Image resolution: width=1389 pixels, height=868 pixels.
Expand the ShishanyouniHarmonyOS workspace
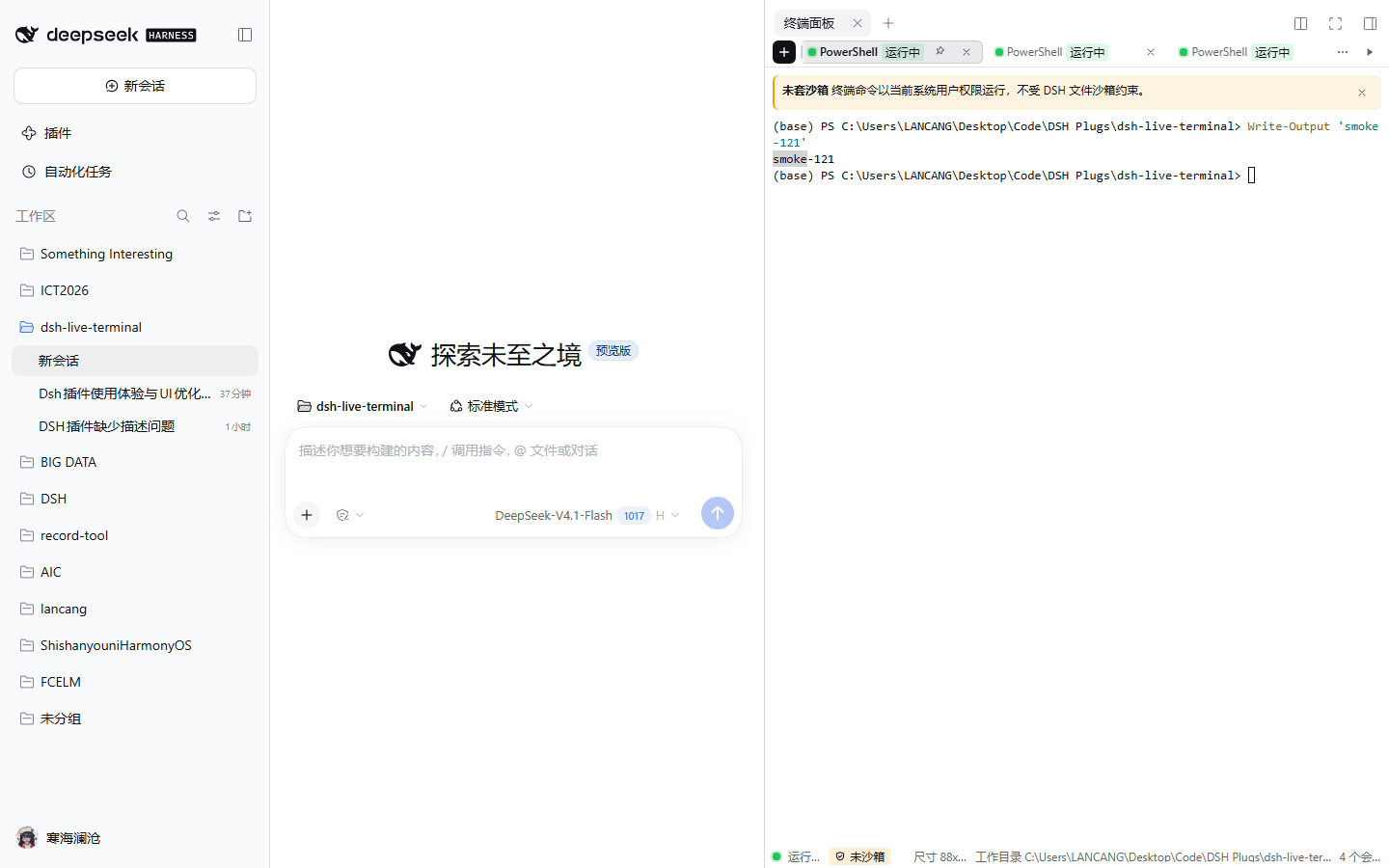[135, 645]
